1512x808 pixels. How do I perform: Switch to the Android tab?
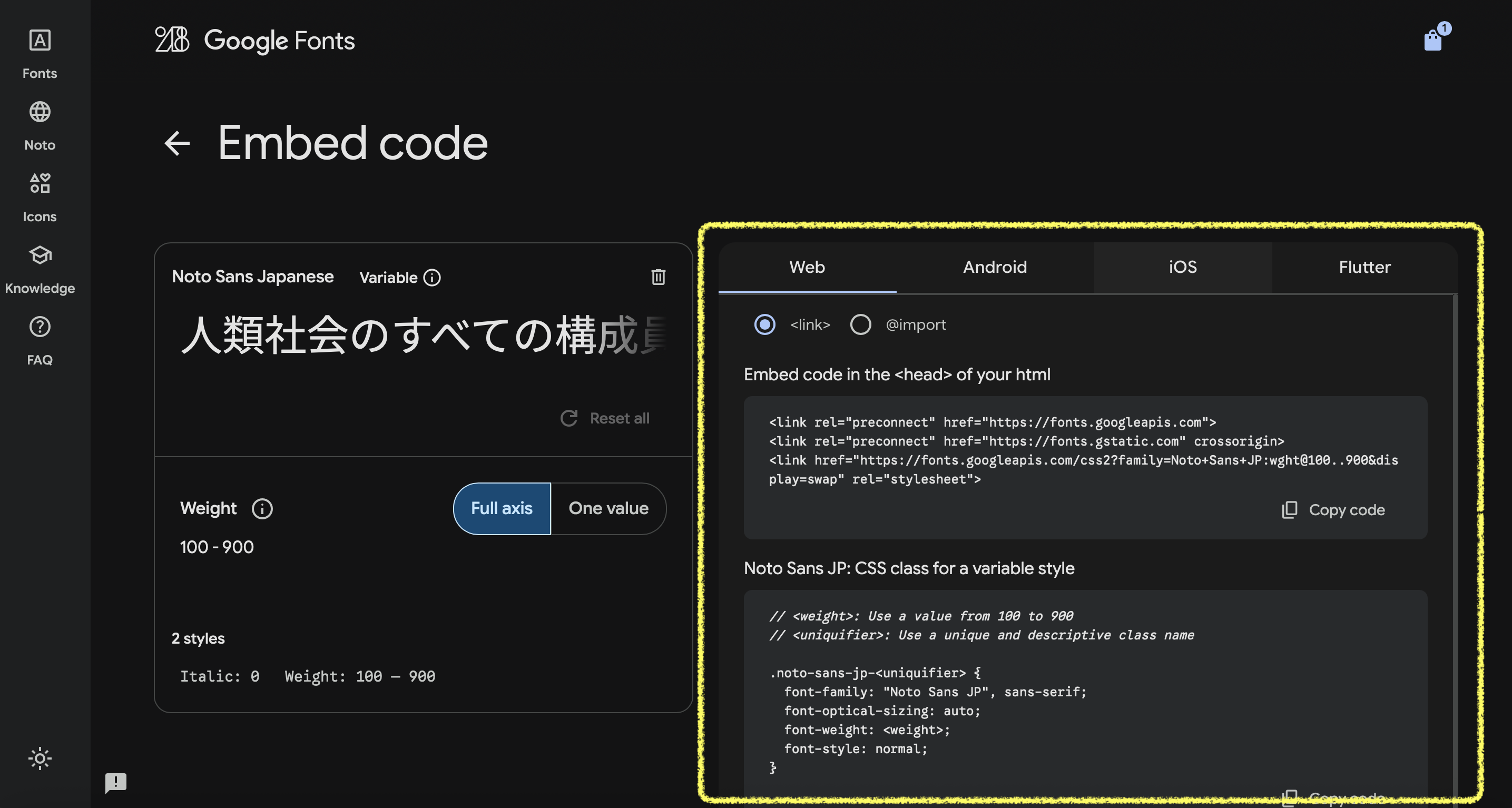pos(995,267)
